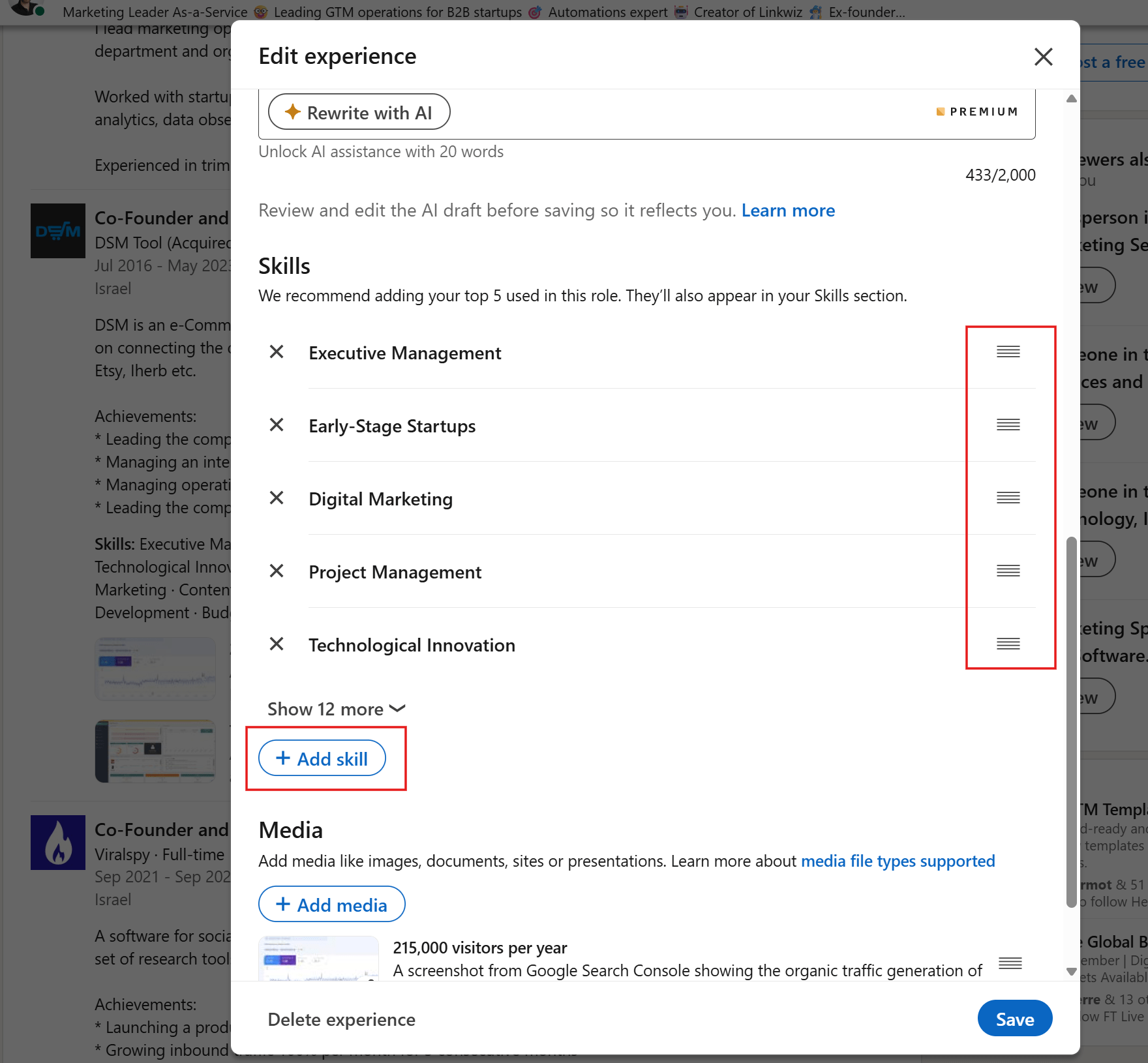Remove the Technological Innovation skill
This screenshot has width=1148, height=1063.
[x=277, y=644]
